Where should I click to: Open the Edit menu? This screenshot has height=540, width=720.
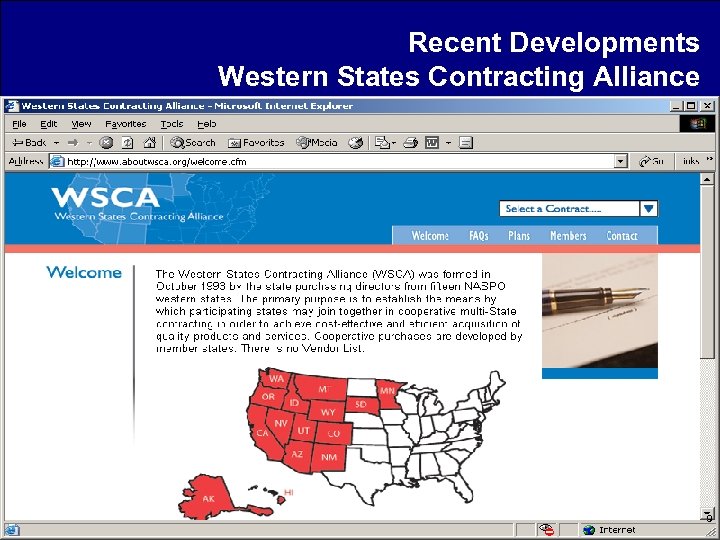click(x=48, y=124)
